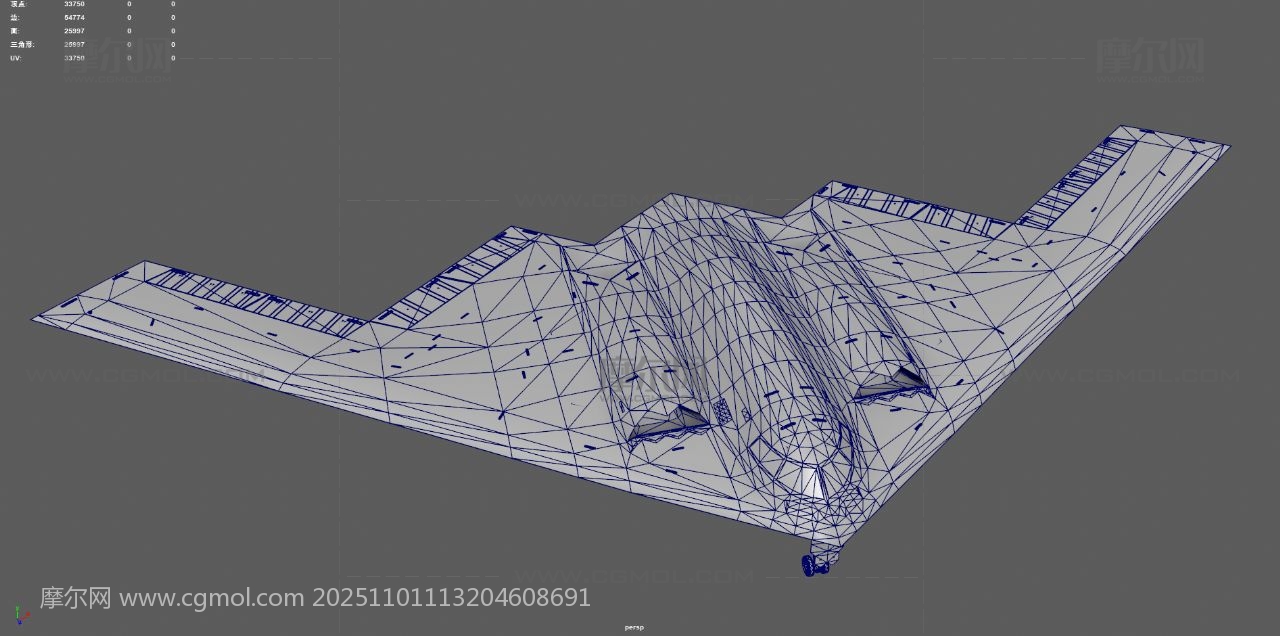
Task: Click the small mesh grille beside cockpit
Action: click(722, 408)
